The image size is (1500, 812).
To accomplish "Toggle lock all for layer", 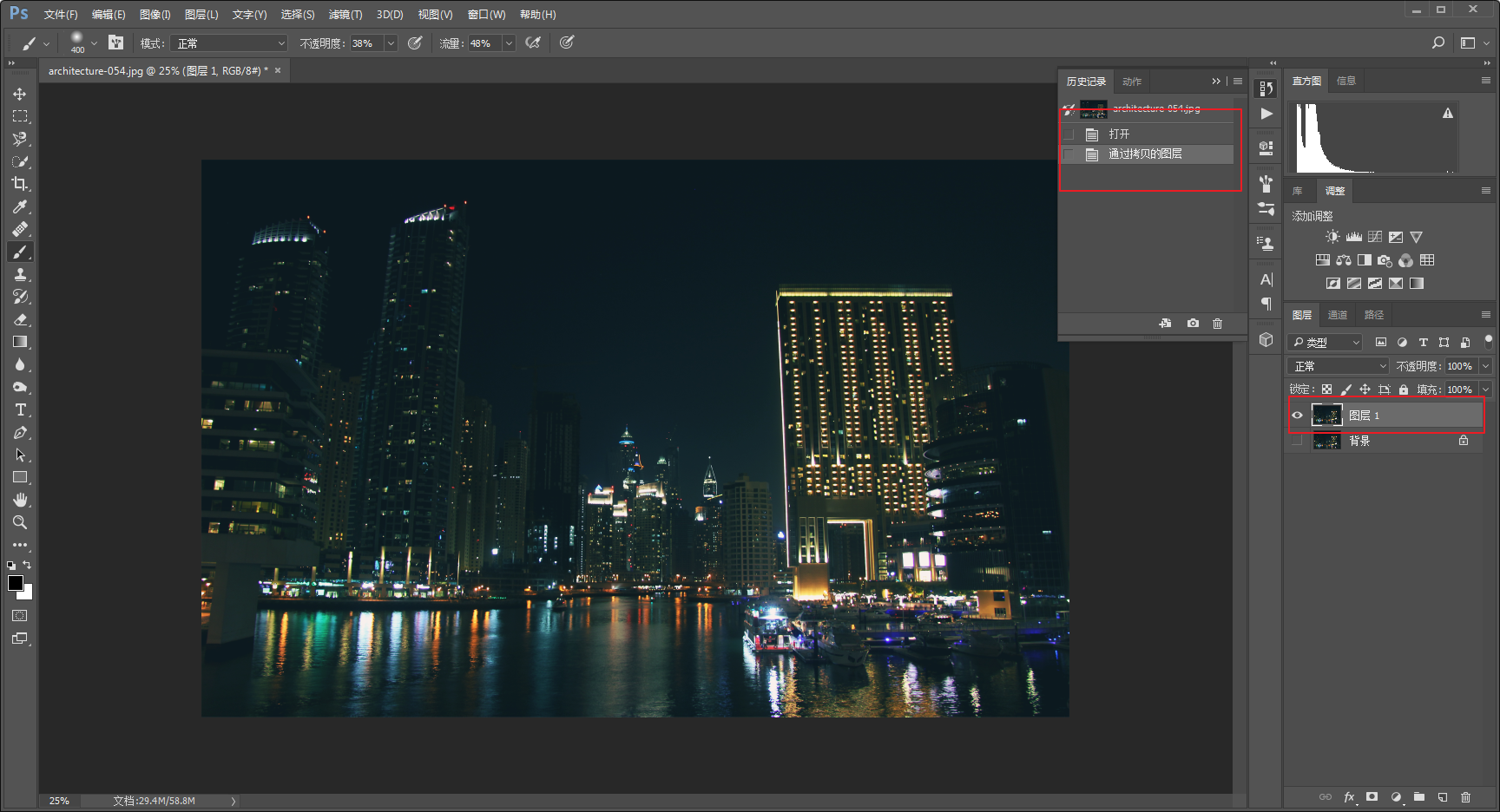I will (x=1403, y=390).
